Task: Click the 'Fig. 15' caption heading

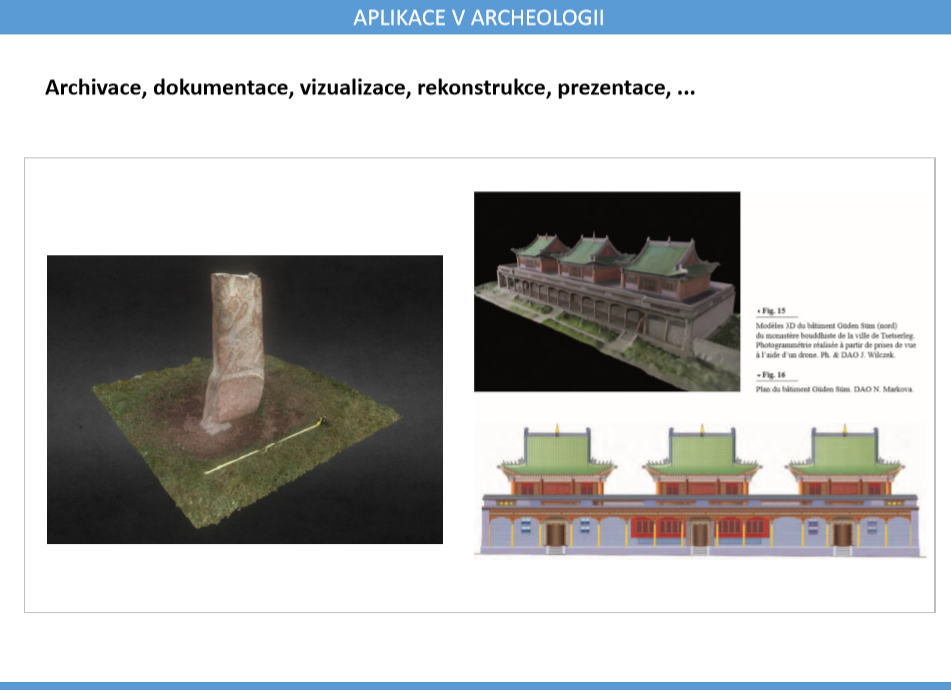Action: [772, 311]
